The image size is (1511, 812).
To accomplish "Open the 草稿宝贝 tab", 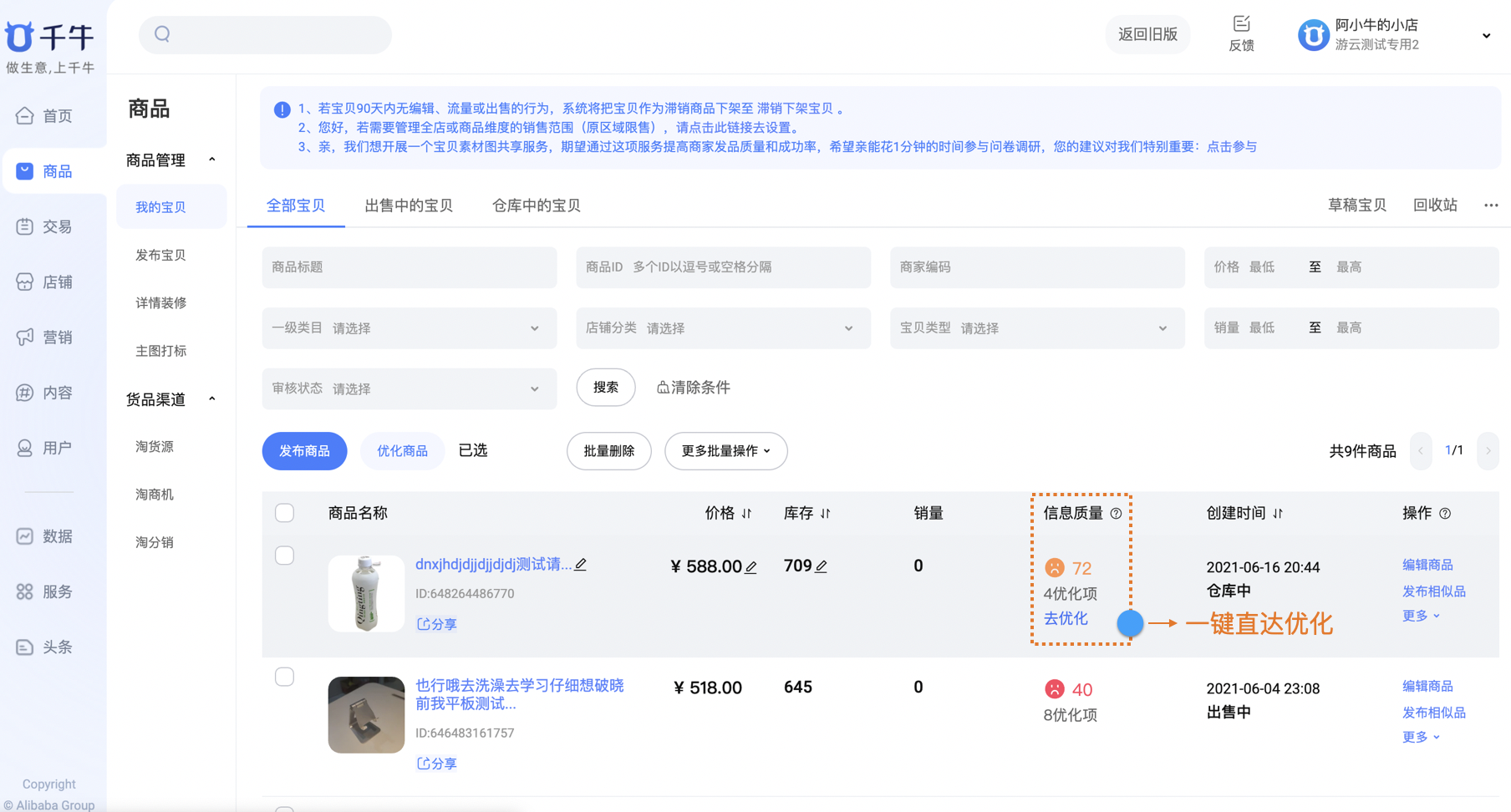I will tap(1357, 205).
